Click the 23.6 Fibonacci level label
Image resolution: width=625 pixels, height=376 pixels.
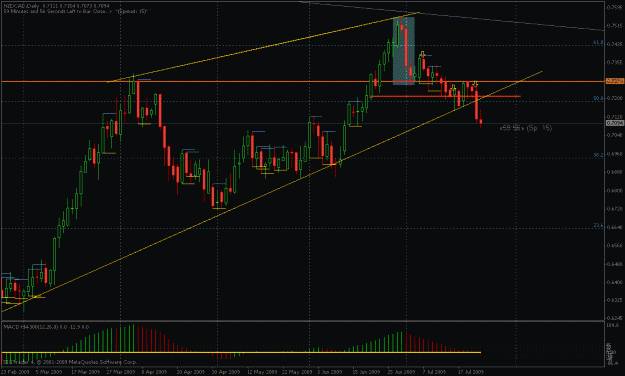(598, 225)
